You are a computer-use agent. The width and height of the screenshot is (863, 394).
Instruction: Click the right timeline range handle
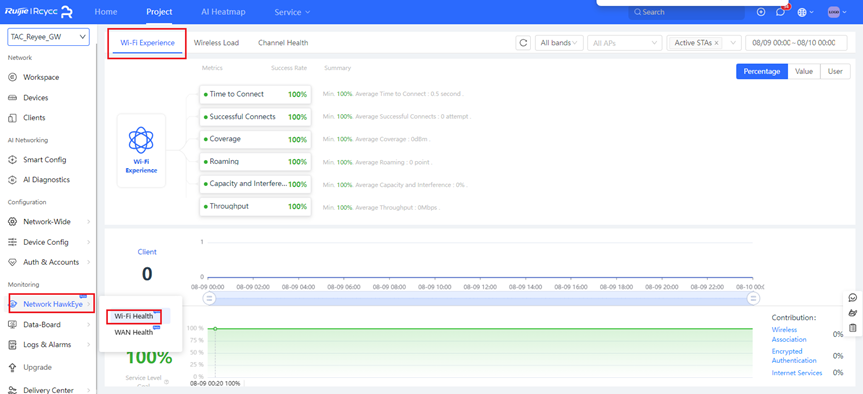coord(753,298)
